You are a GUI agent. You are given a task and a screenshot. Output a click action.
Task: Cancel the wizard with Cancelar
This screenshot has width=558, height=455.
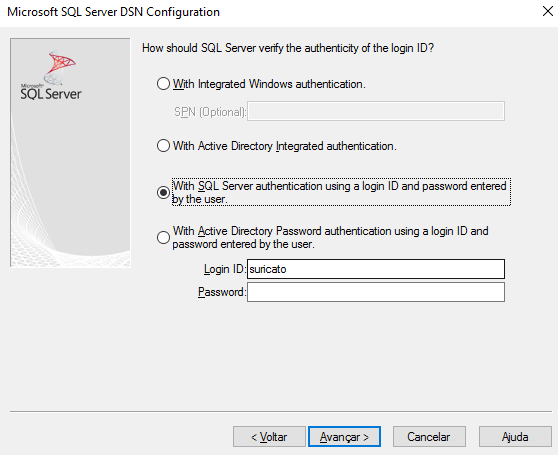click(x=429, y=437)
